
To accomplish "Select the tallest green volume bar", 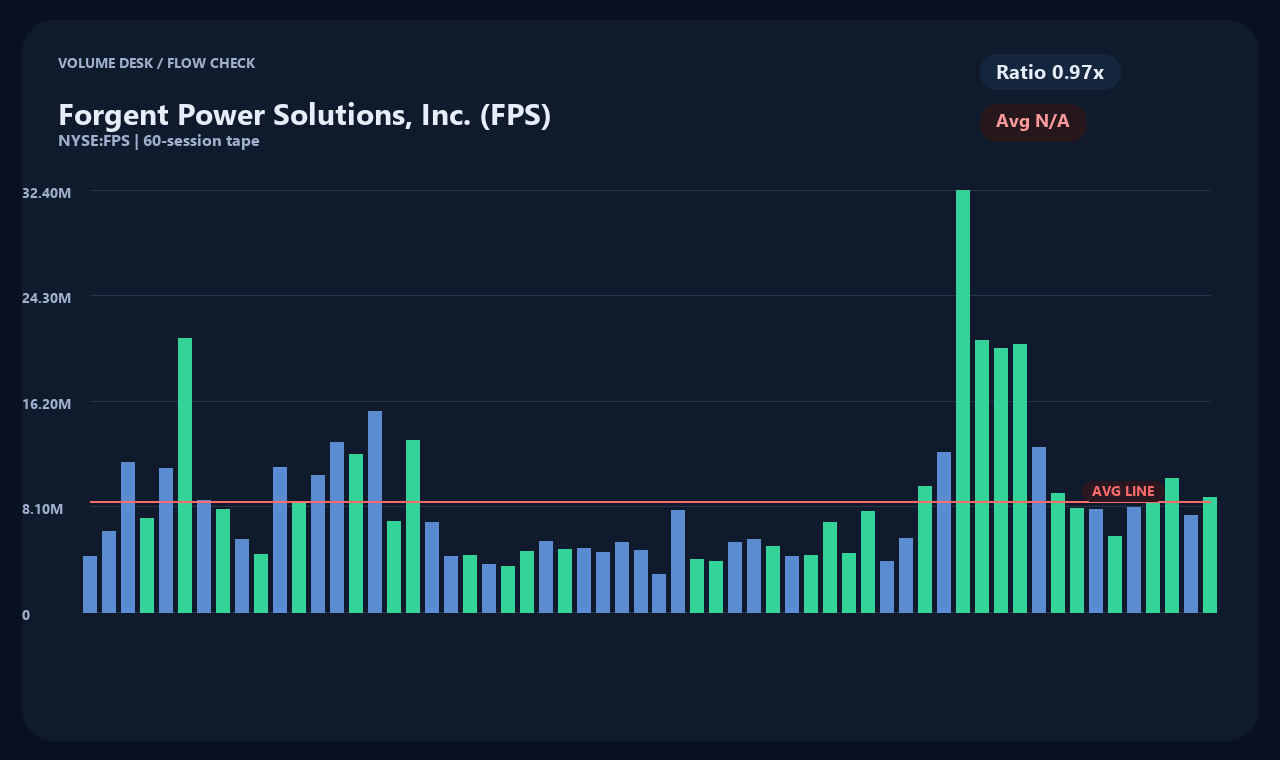I will click(x=963, y=401).
